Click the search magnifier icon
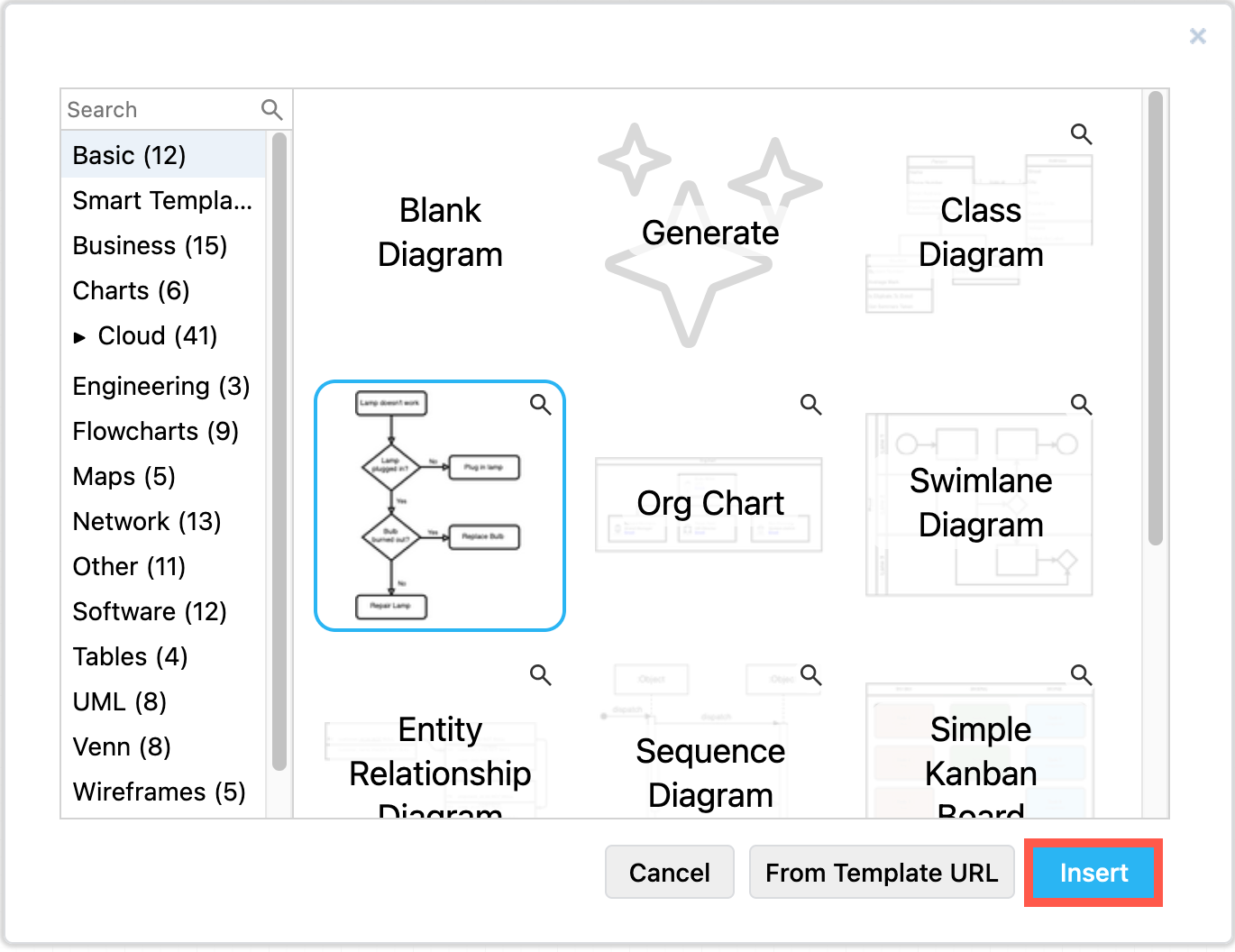 271,109
